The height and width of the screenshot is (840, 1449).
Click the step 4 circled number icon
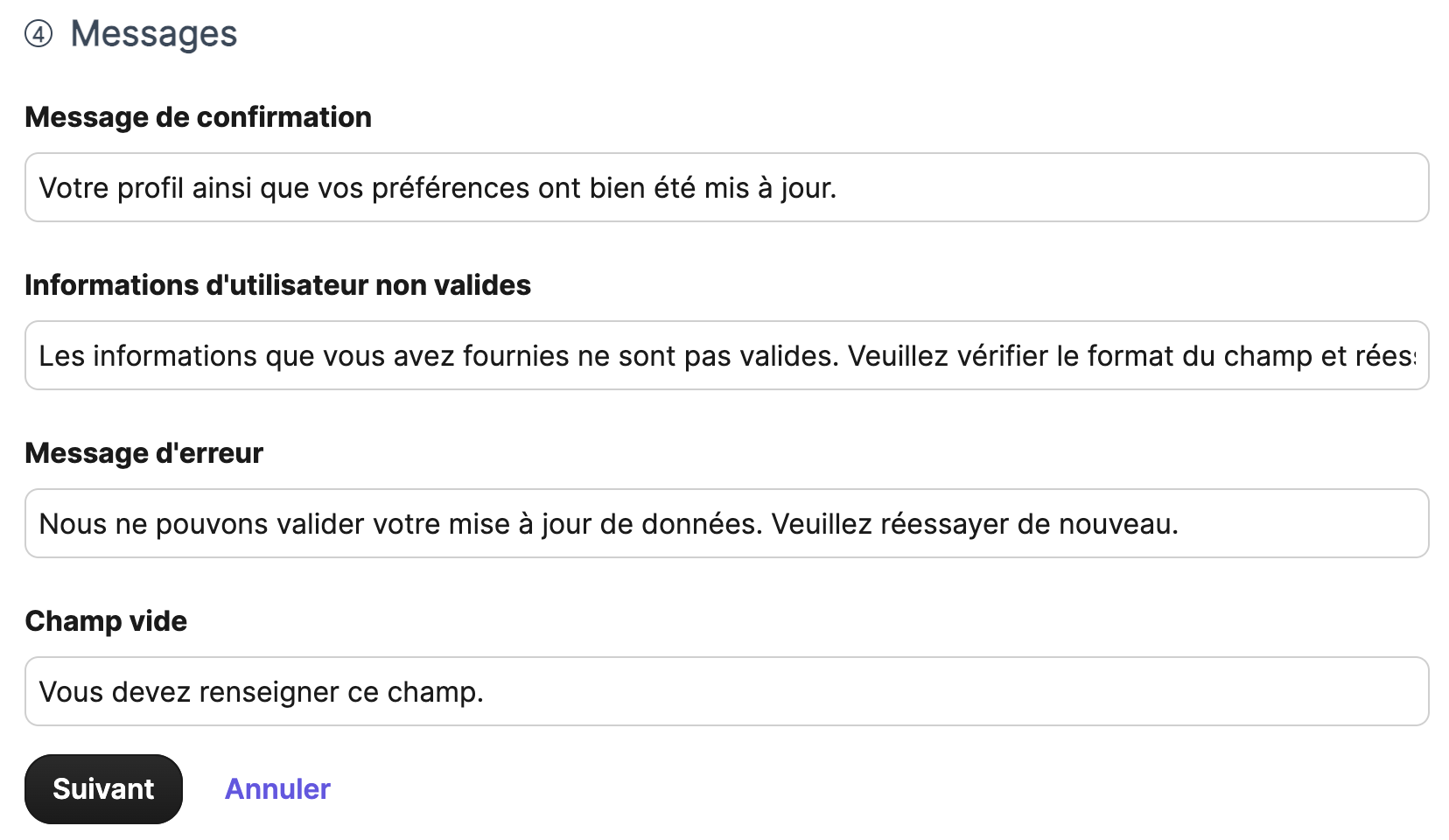point(37,33)
